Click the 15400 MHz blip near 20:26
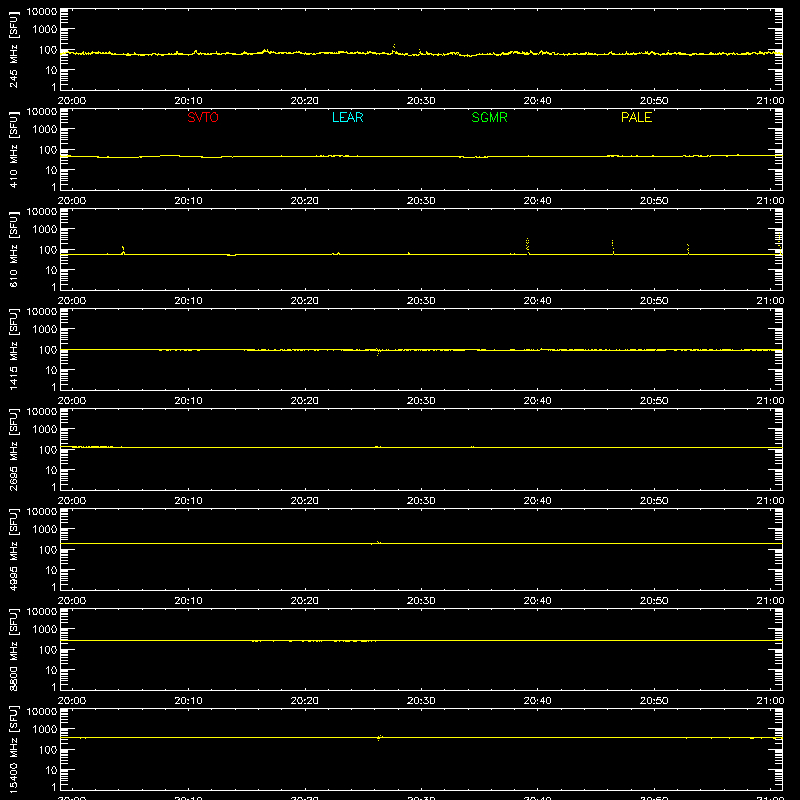This screenshot has width=800, height=800. point(380,738)
